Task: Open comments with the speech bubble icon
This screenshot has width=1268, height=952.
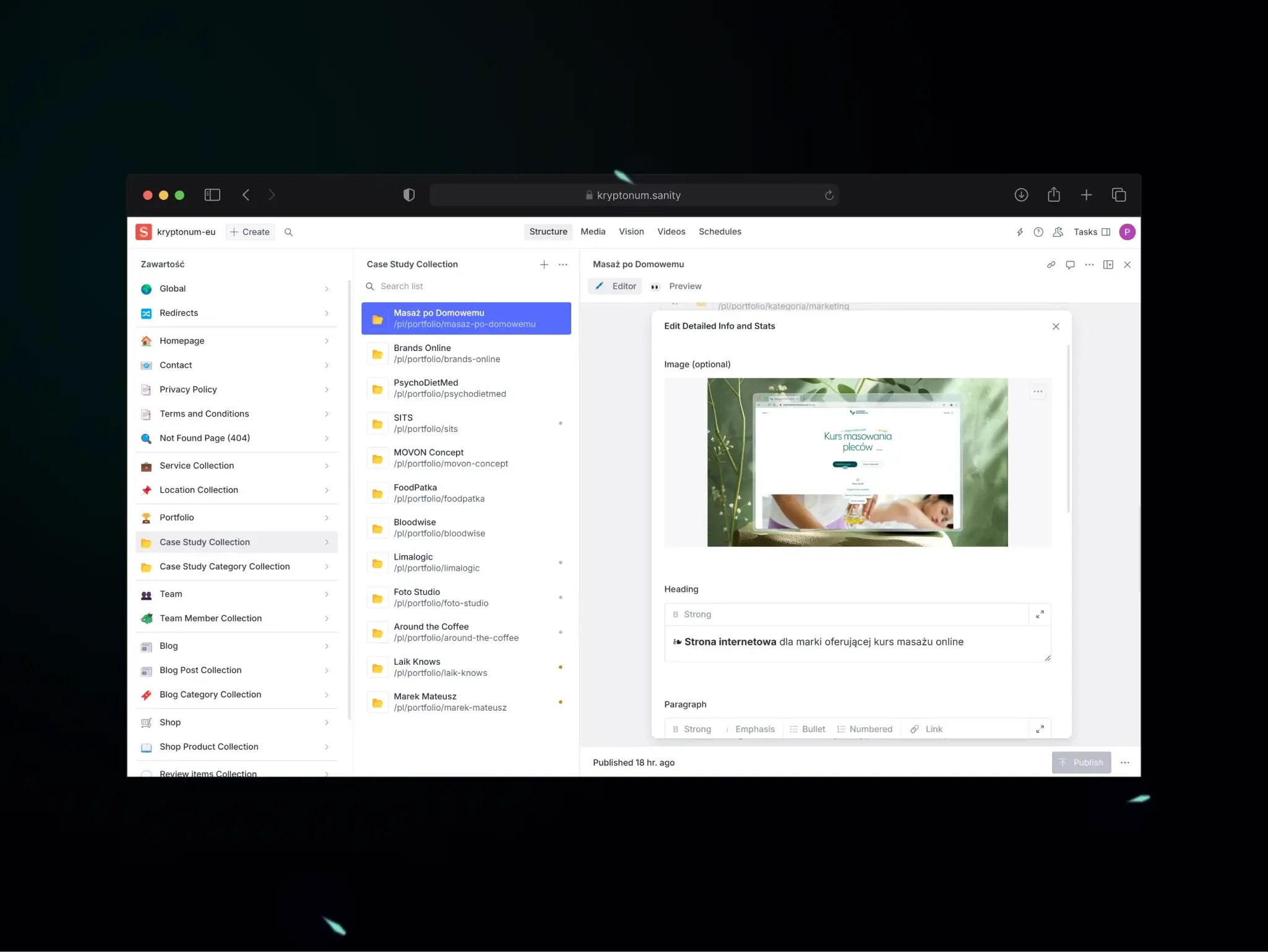Action: pyautogui.click(x=1070, y=265)
